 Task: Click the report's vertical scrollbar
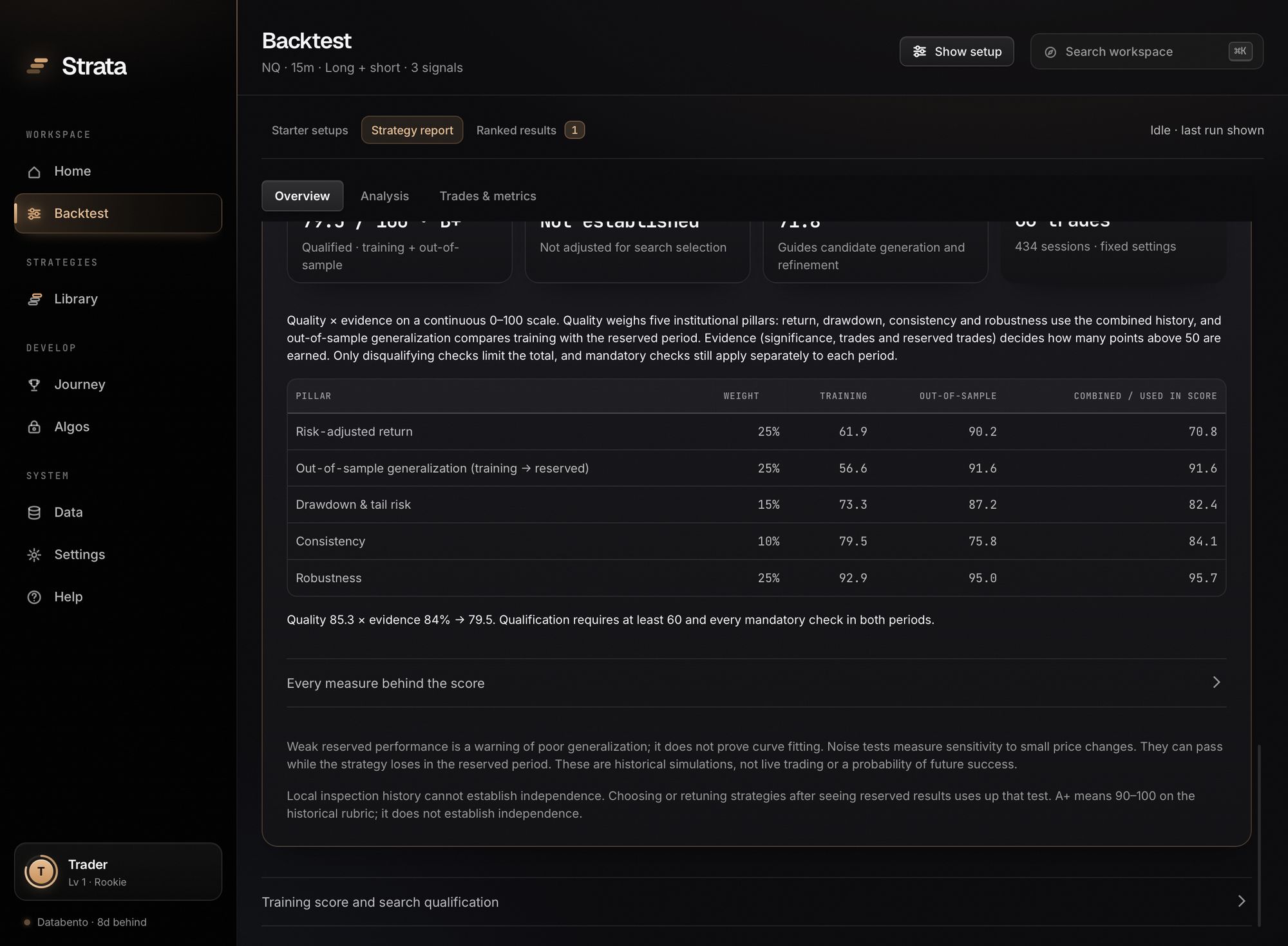pos(1258,835)
